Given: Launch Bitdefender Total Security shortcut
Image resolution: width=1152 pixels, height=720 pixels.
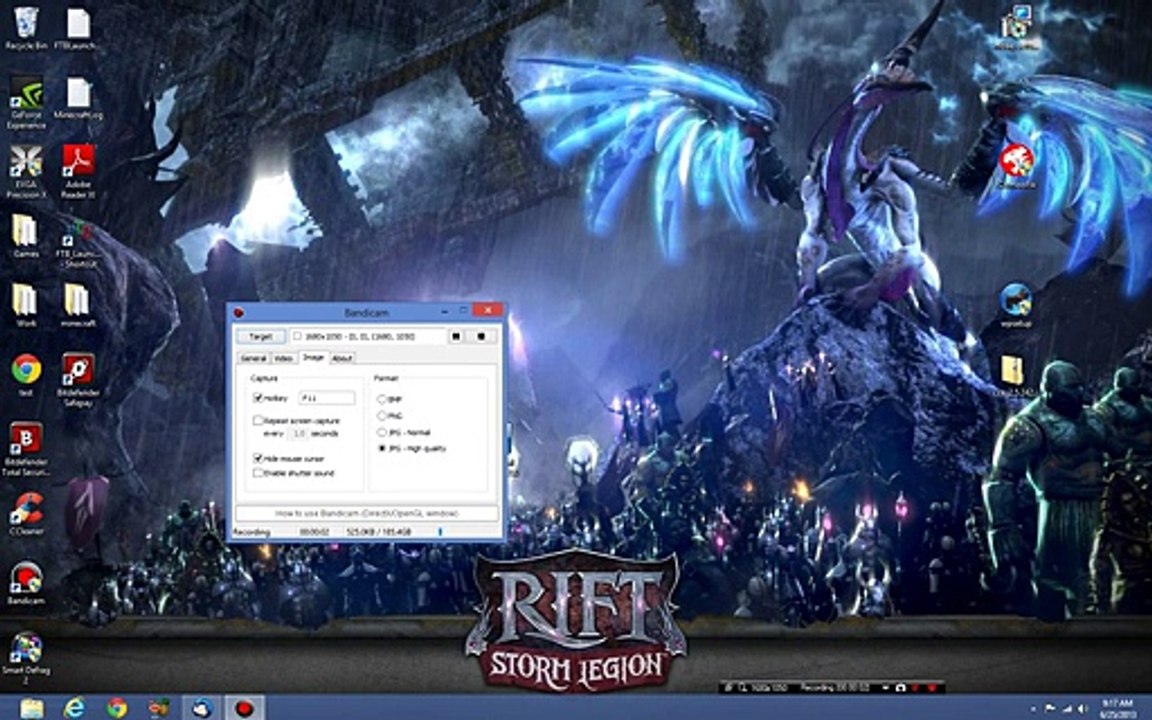Looking at the screenshot, I should 26,448.
